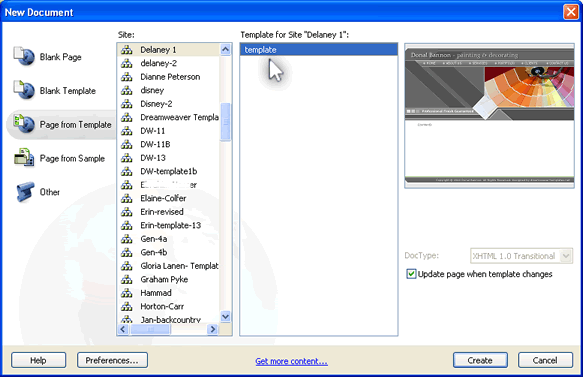Viewport: 583px width, 377px height.
Task: Select the Blank Page category icon
Action: click(x=24, y=57)
